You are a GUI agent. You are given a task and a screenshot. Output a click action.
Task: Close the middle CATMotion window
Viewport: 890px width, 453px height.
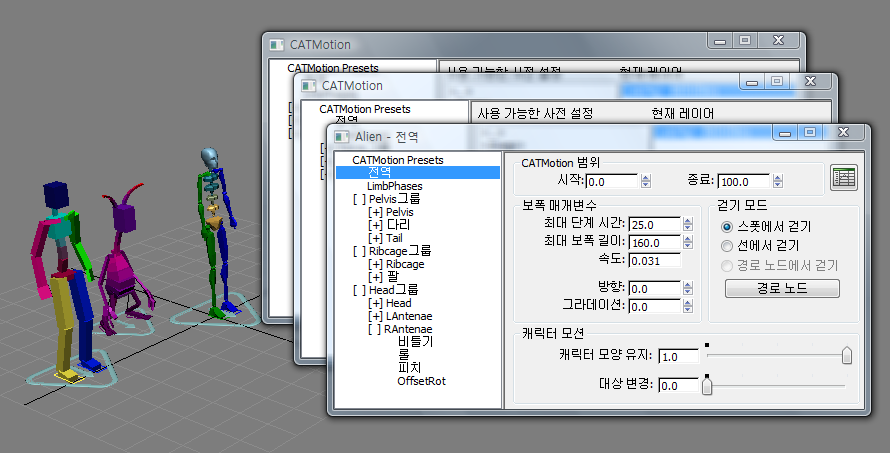(x=811, y=82)
